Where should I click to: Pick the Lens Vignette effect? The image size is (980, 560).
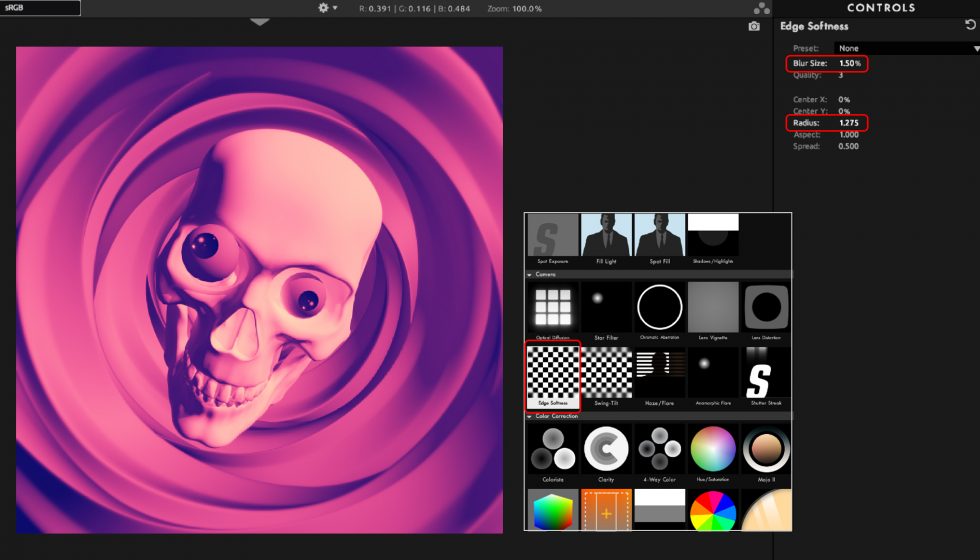pos(712,308)
